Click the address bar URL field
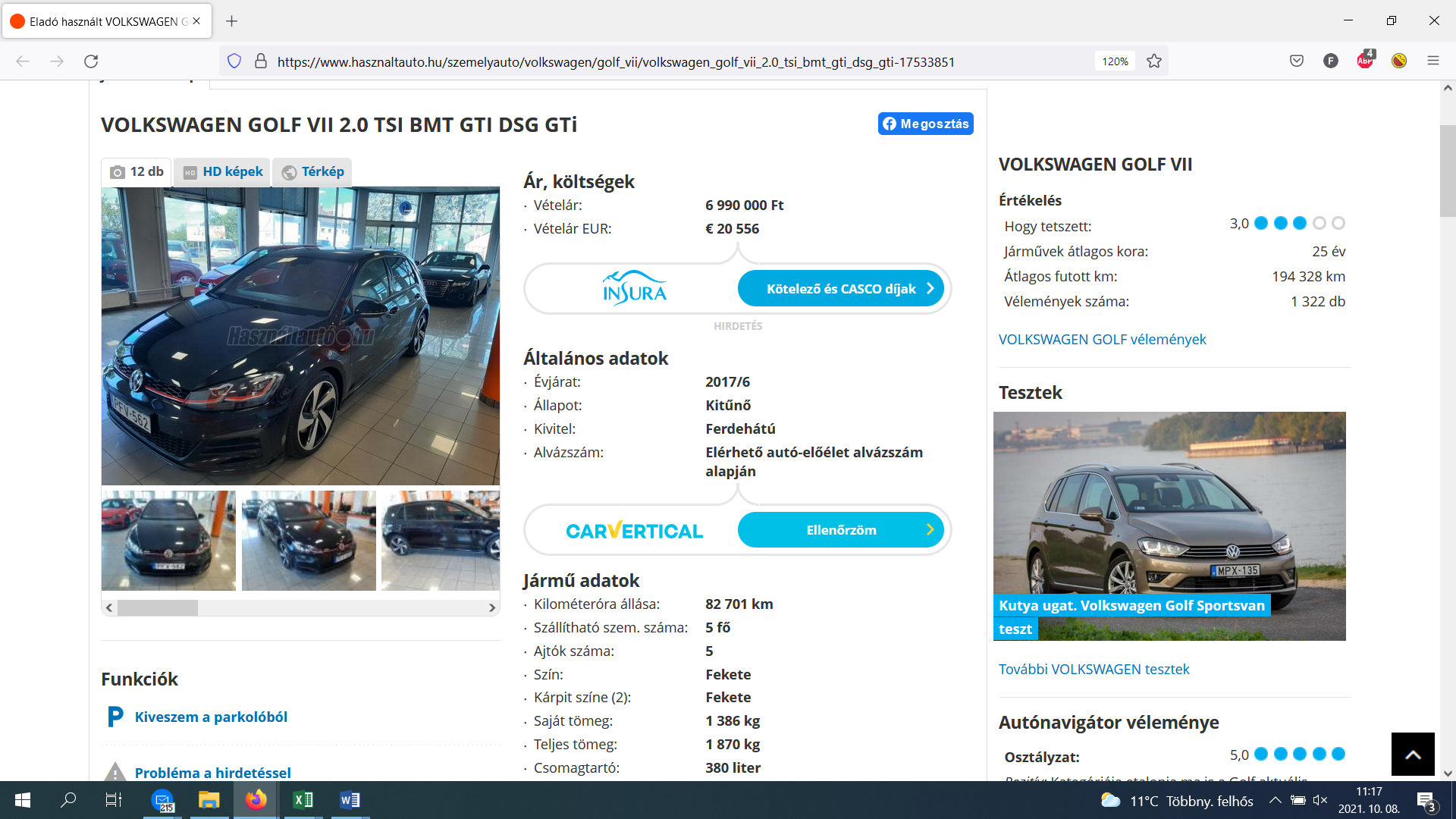The height and width of the screenshot is (819, 1456). 616,61
